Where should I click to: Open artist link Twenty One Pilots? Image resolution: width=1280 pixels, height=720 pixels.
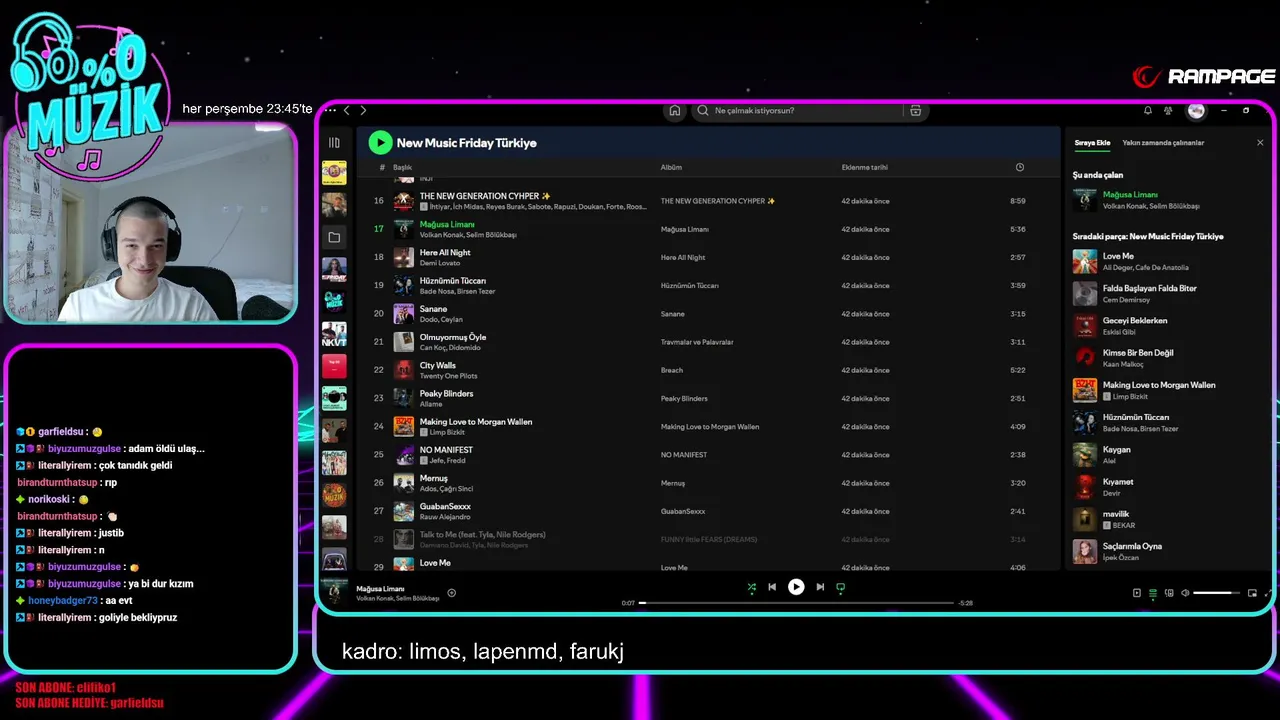[448, 376]
